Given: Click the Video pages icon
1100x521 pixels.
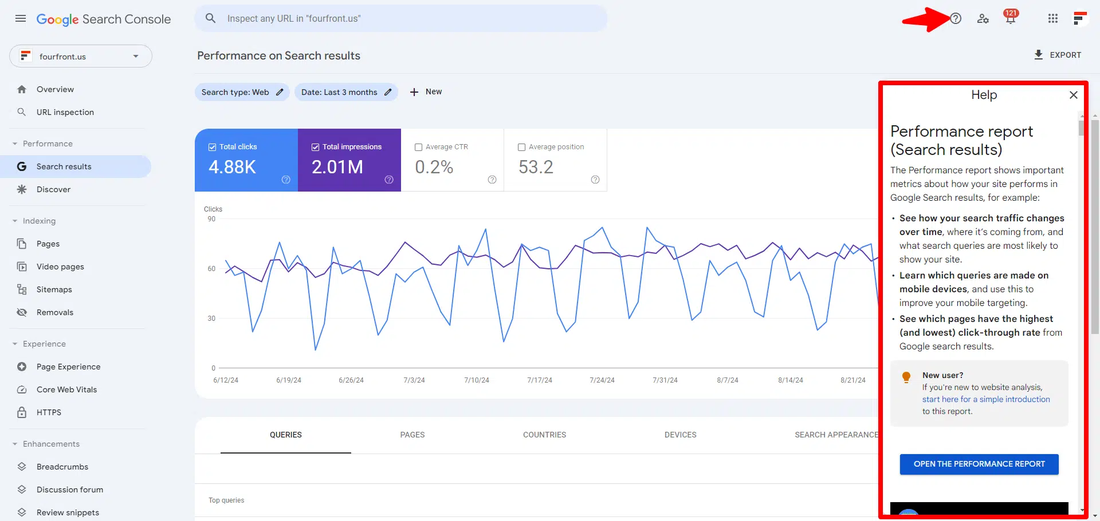Looking at the screenshot, I should (22, 266).
